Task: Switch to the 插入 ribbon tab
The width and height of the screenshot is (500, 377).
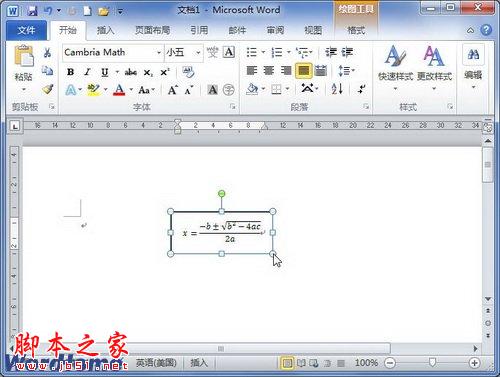Action: [x=106, y=31]
